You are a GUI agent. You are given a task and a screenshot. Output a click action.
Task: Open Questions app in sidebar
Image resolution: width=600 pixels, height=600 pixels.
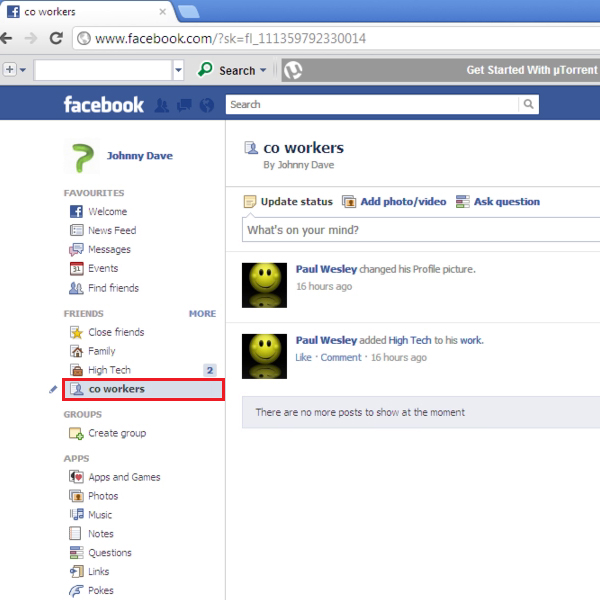coord(110,553)
